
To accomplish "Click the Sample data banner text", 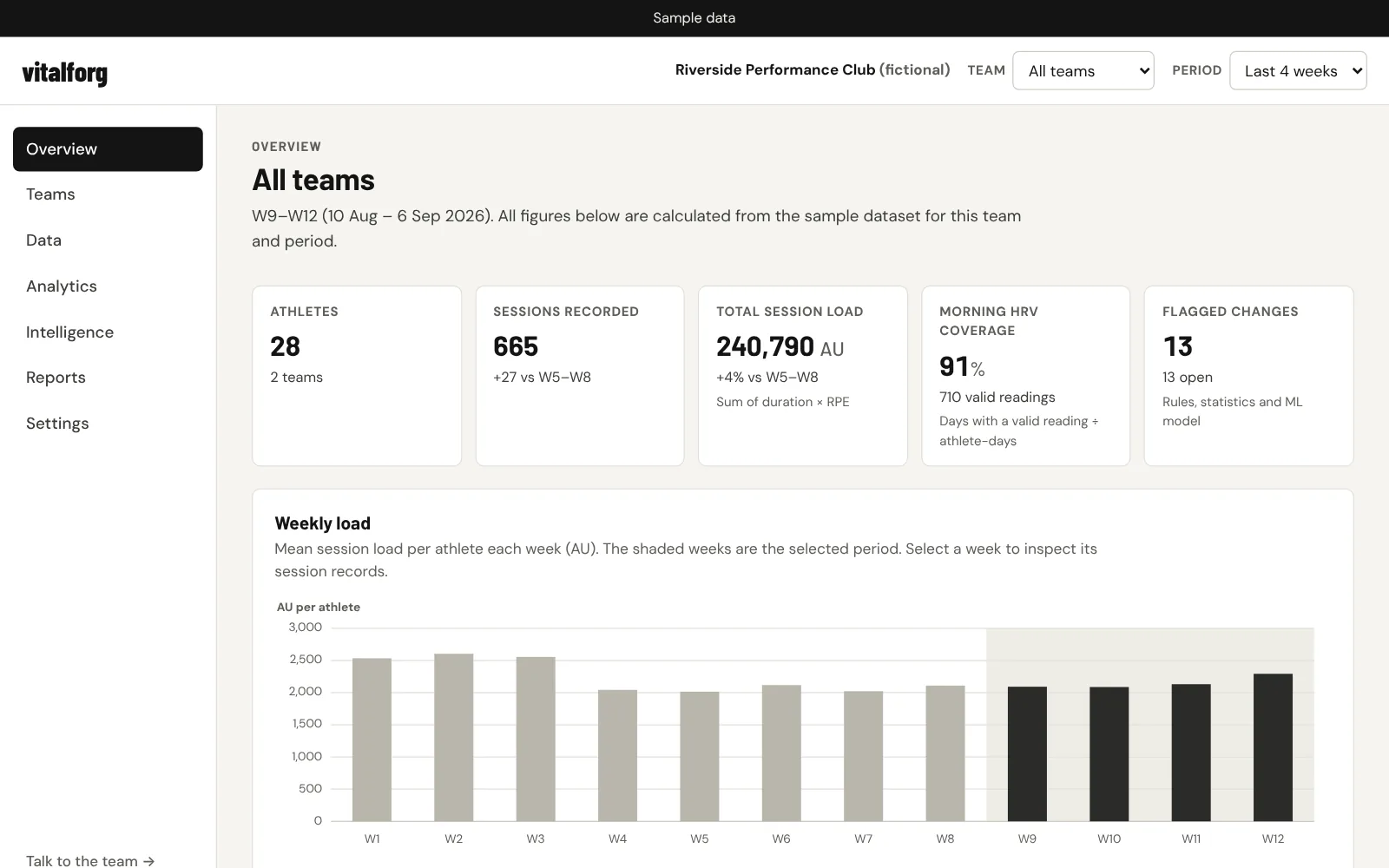I will tap(694, 18).
